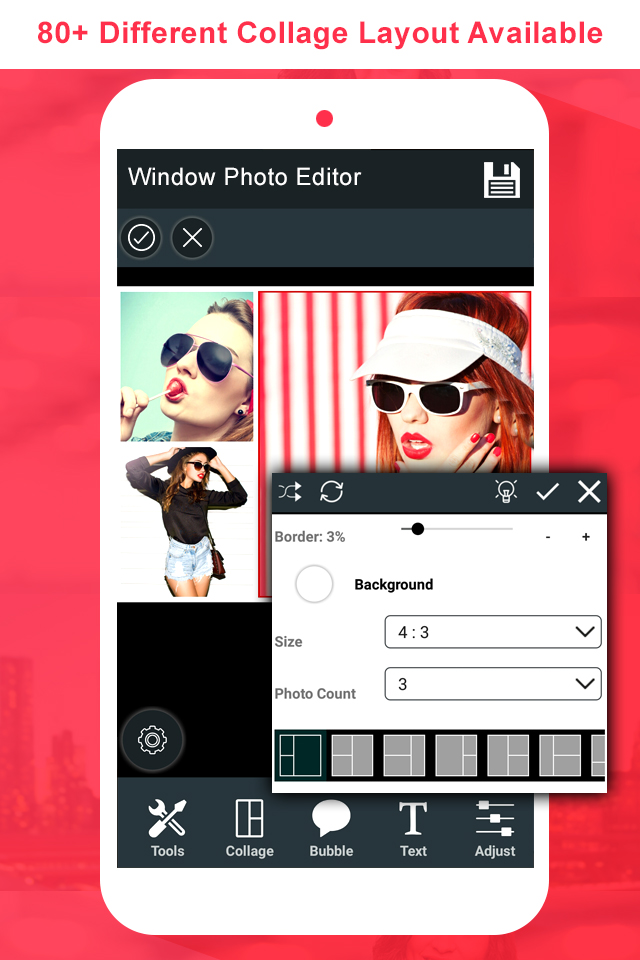The height and width of the screenshot is (960, 640).
Task: Accept edits with the circled checkmark button
Action: (141, 238)
